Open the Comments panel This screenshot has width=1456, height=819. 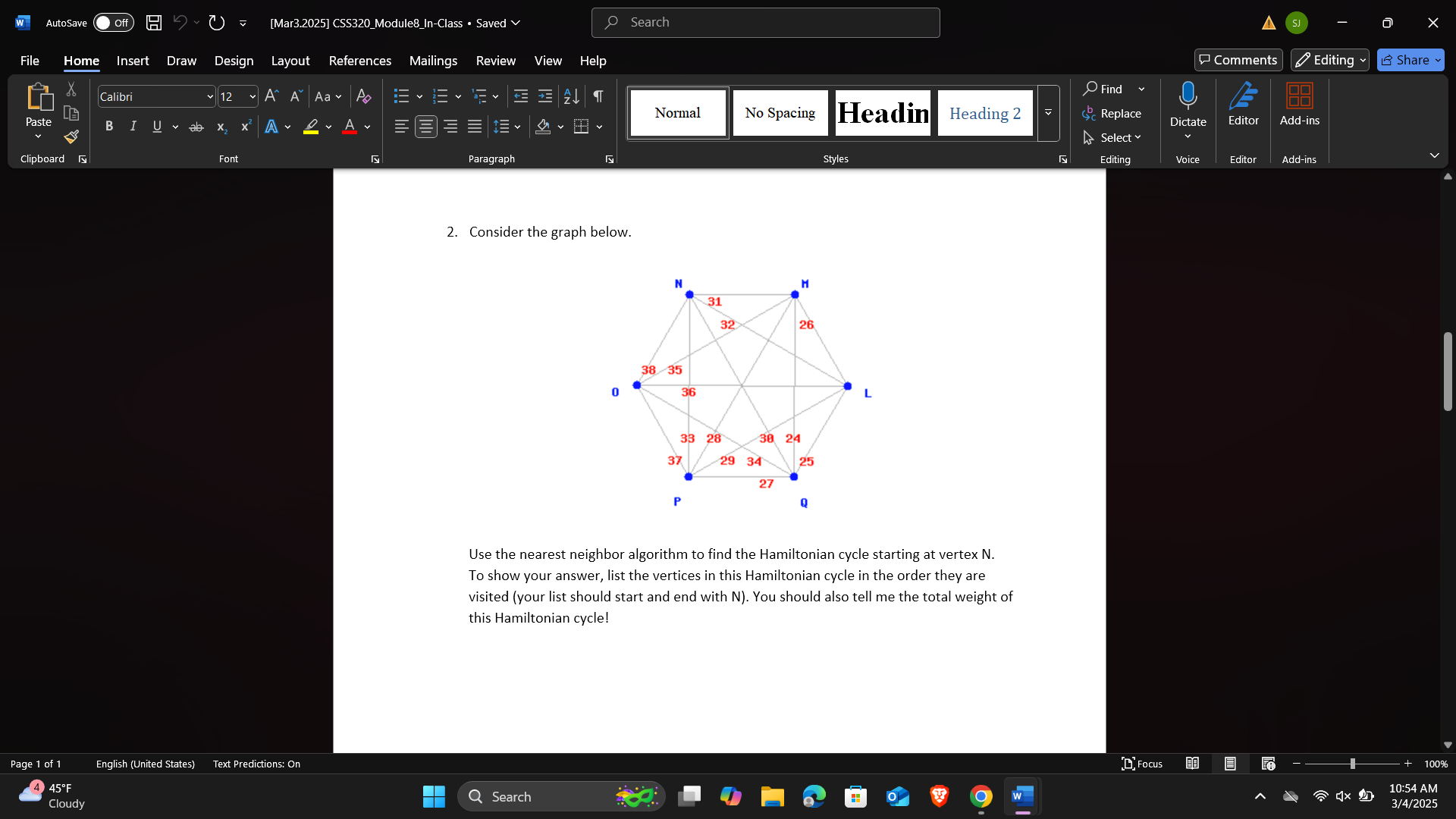(1238, 60)
